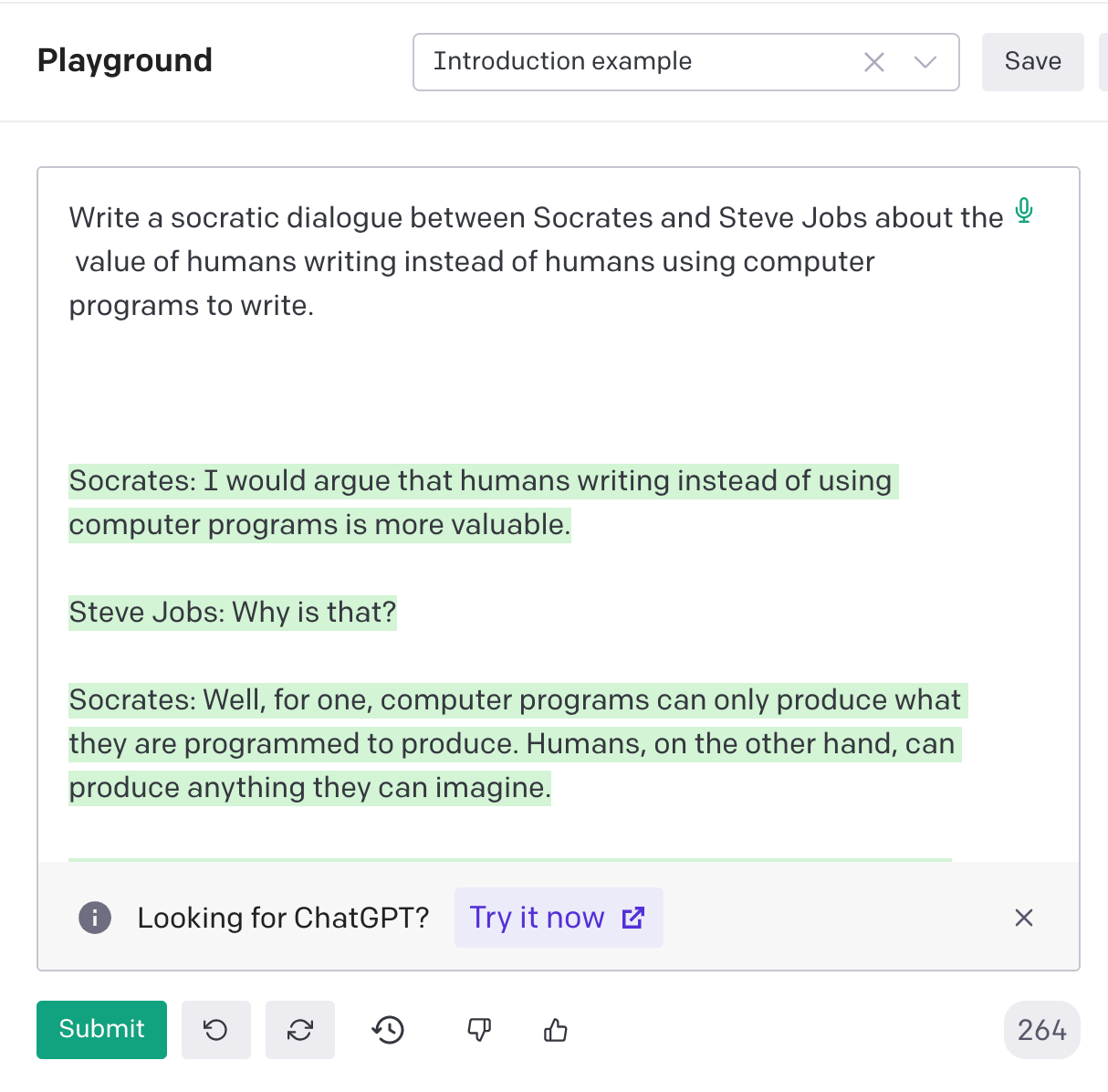1108x1092 pixels.
Task: Click the text 'produce anything they can imagine.'
Action: pos(309,788)
